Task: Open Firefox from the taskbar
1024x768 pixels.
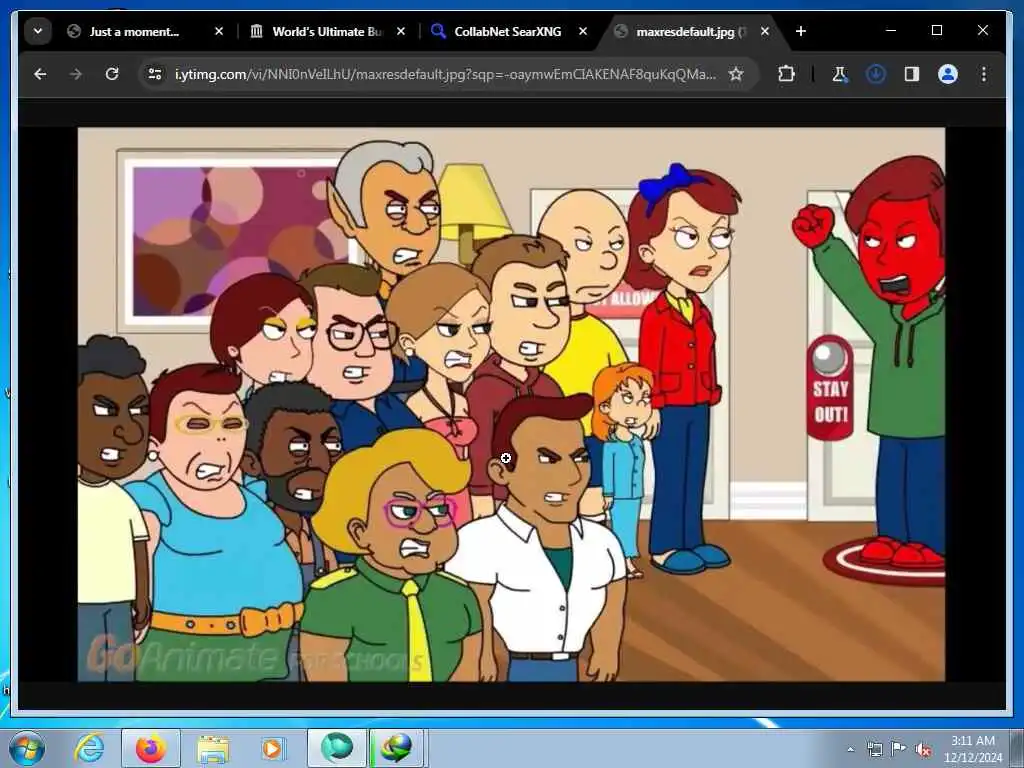Action: pos(151,748)
